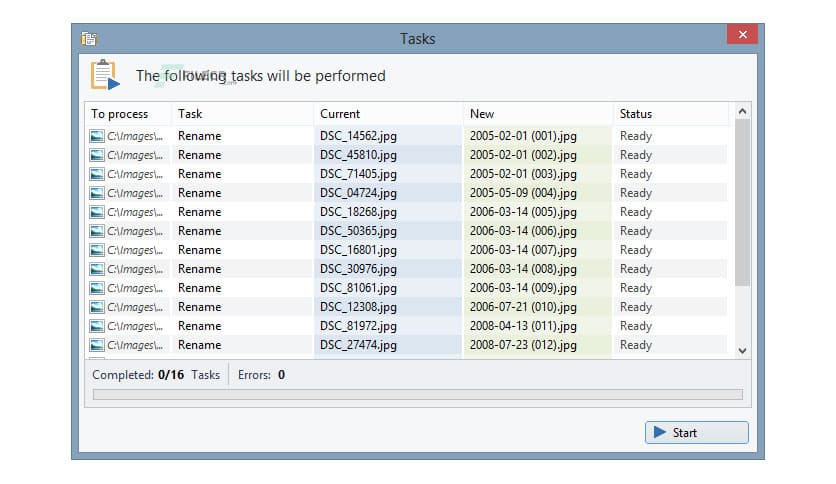Click the image icon for DSC_12308.jpg row
This screenshot has width=836, height=484.
(x=97, y=308)
